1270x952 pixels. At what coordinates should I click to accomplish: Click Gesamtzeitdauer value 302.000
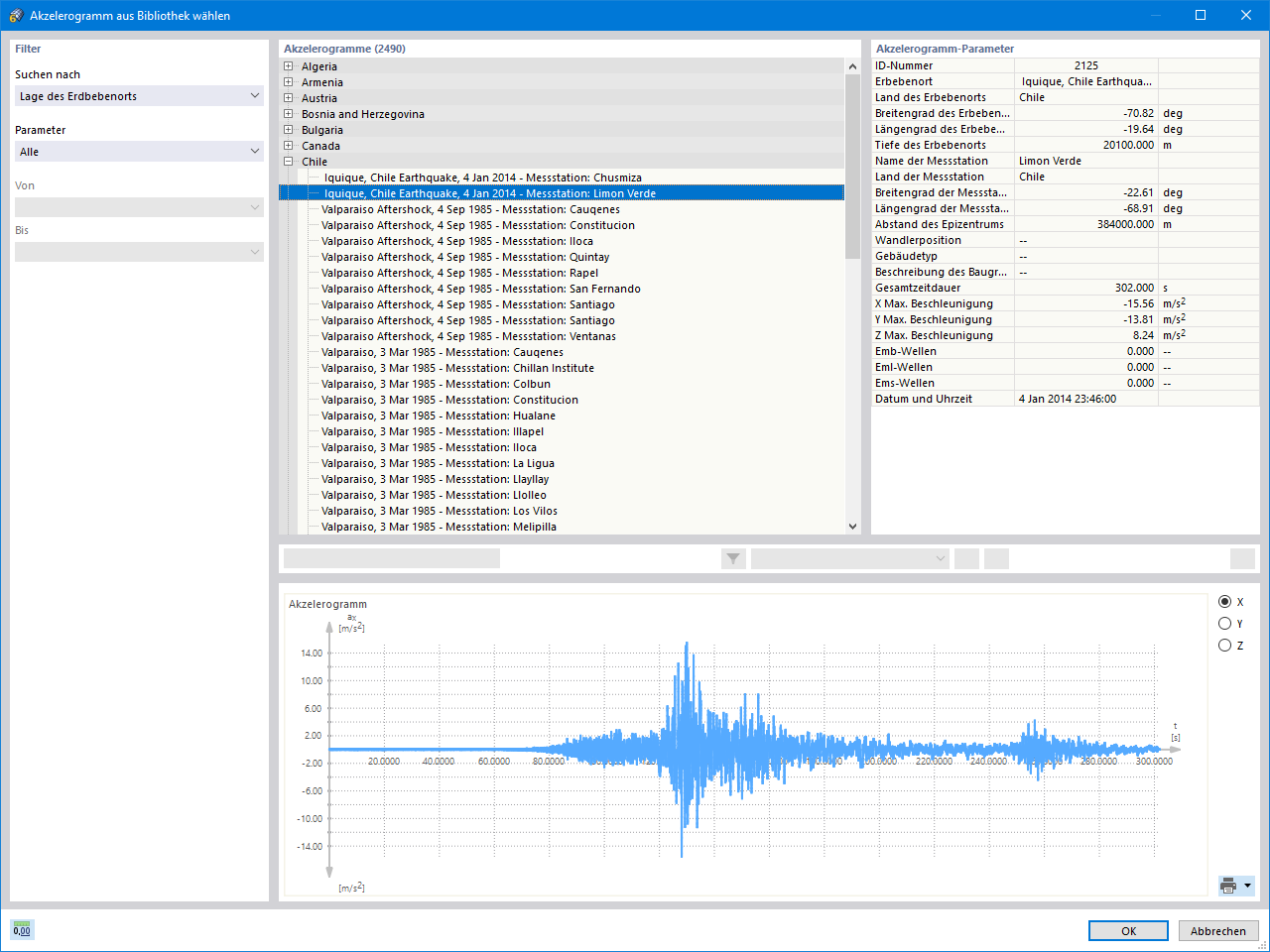pos(1085,288)
